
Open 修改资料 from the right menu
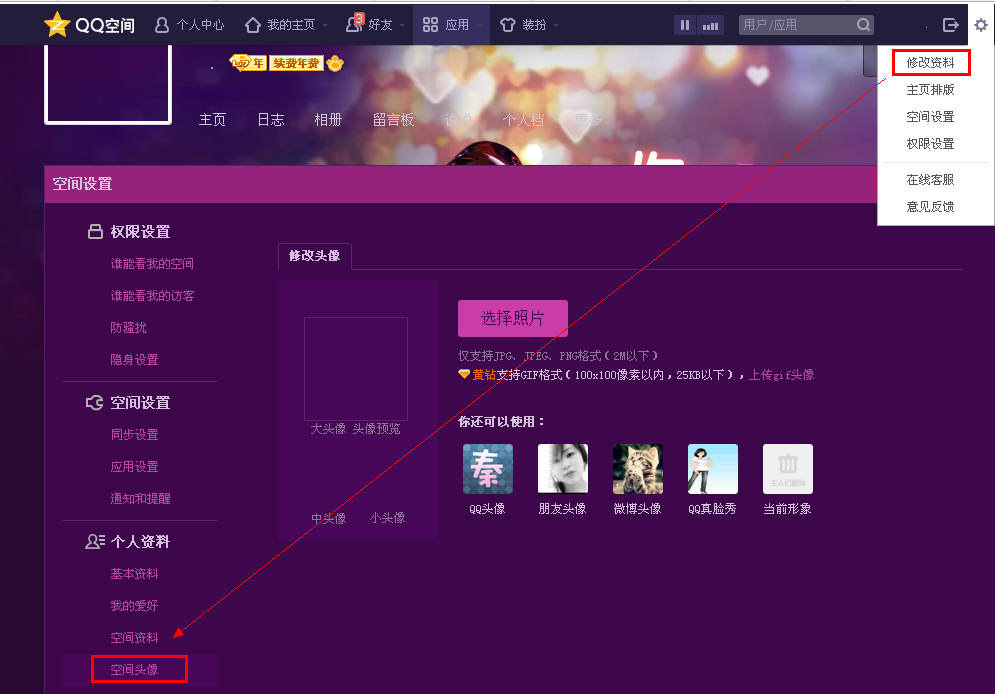[x=930, y=61]
